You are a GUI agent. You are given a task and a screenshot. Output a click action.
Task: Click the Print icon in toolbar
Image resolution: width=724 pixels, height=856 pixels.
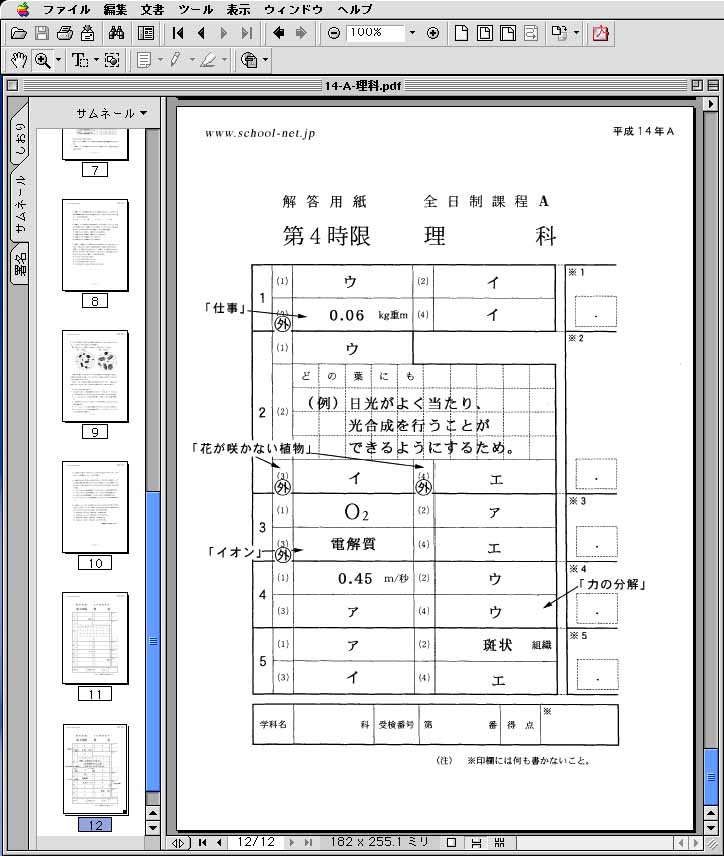tap(65, 33)
